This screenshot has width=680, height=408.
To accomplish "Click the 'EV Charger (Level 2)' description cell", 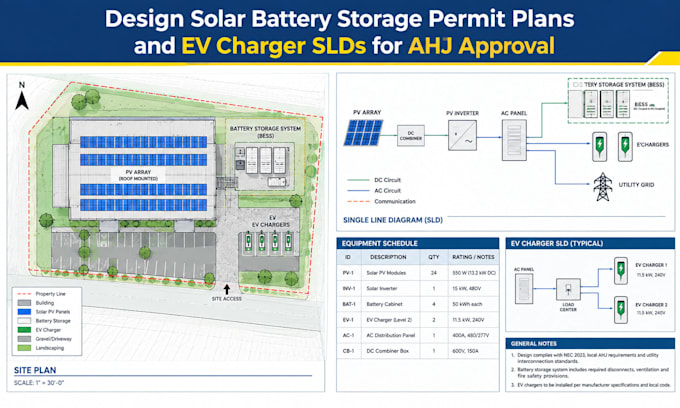I will pos(389,320).
